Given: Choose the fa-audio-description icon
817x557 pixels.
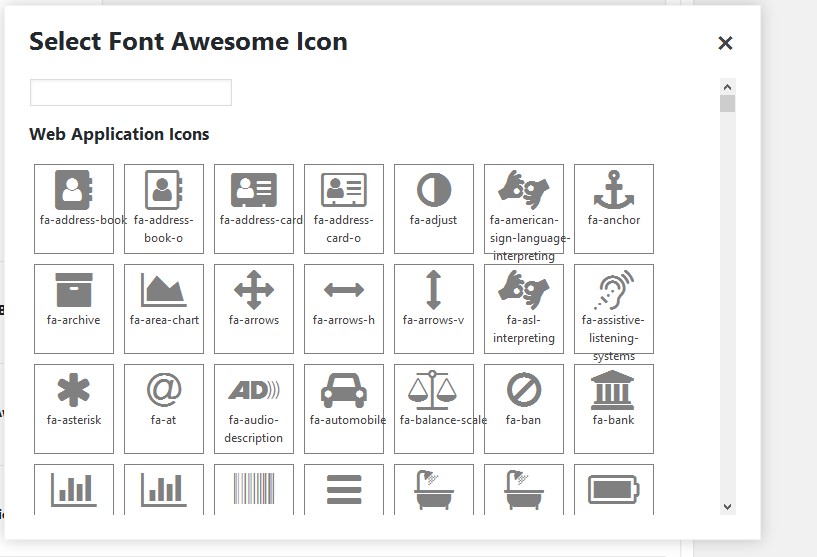Looking at the screenshot, I should pyautogui.click(x=254, y=409).
